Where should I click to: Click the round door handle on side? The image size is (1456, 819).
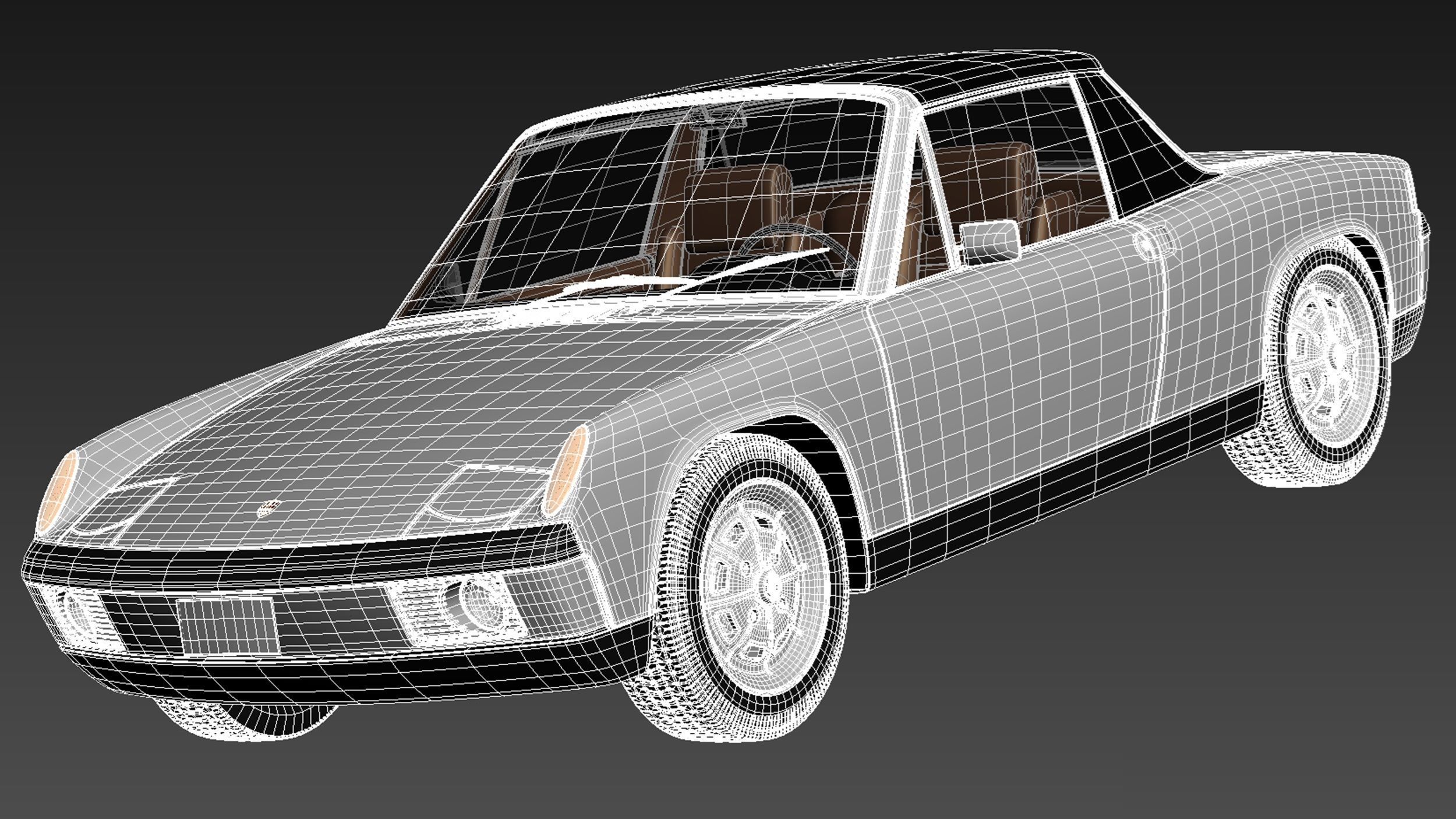1146,243
